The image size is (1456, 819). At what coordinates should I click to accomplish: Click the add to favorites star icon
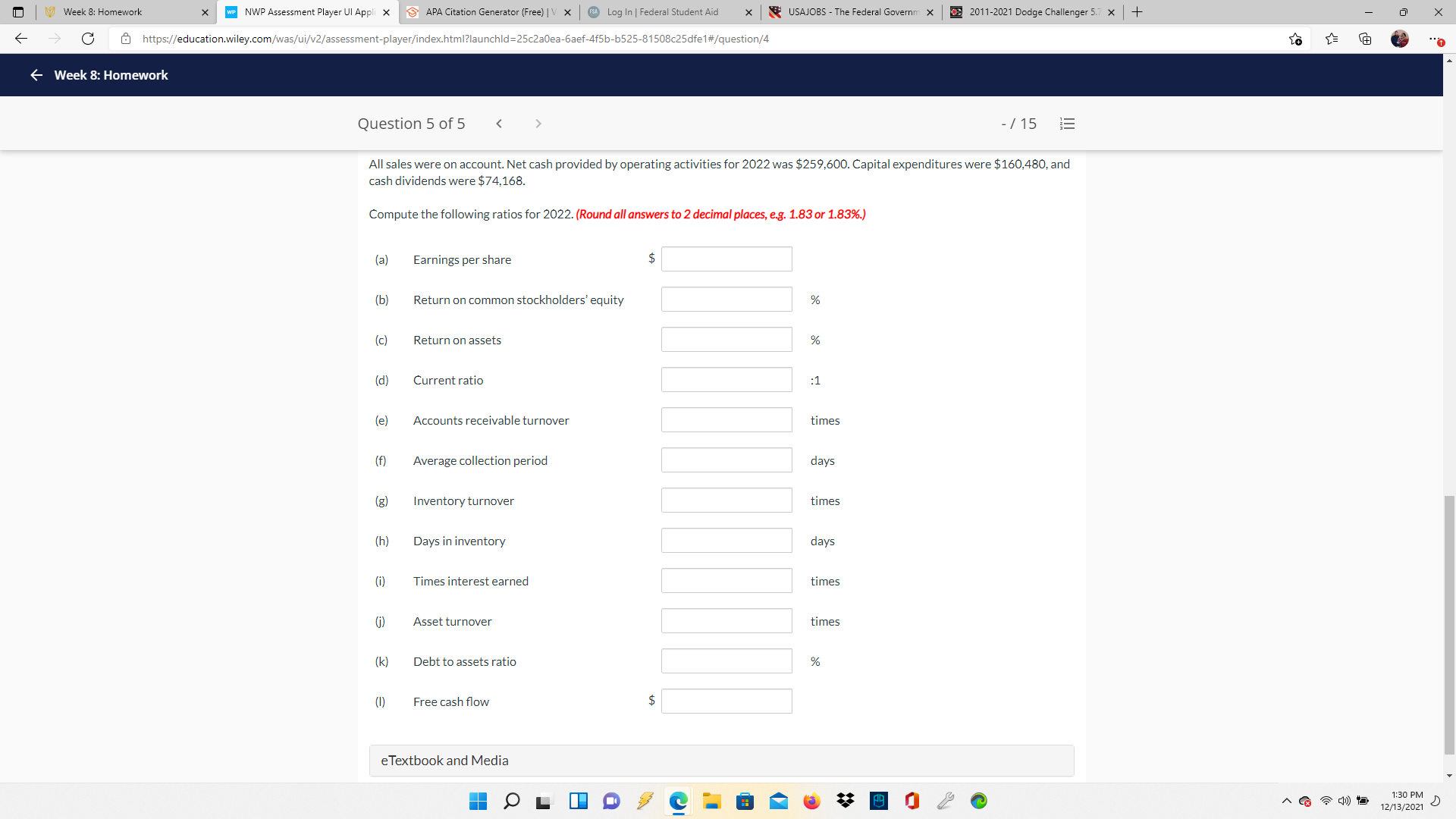point(1297,39)
